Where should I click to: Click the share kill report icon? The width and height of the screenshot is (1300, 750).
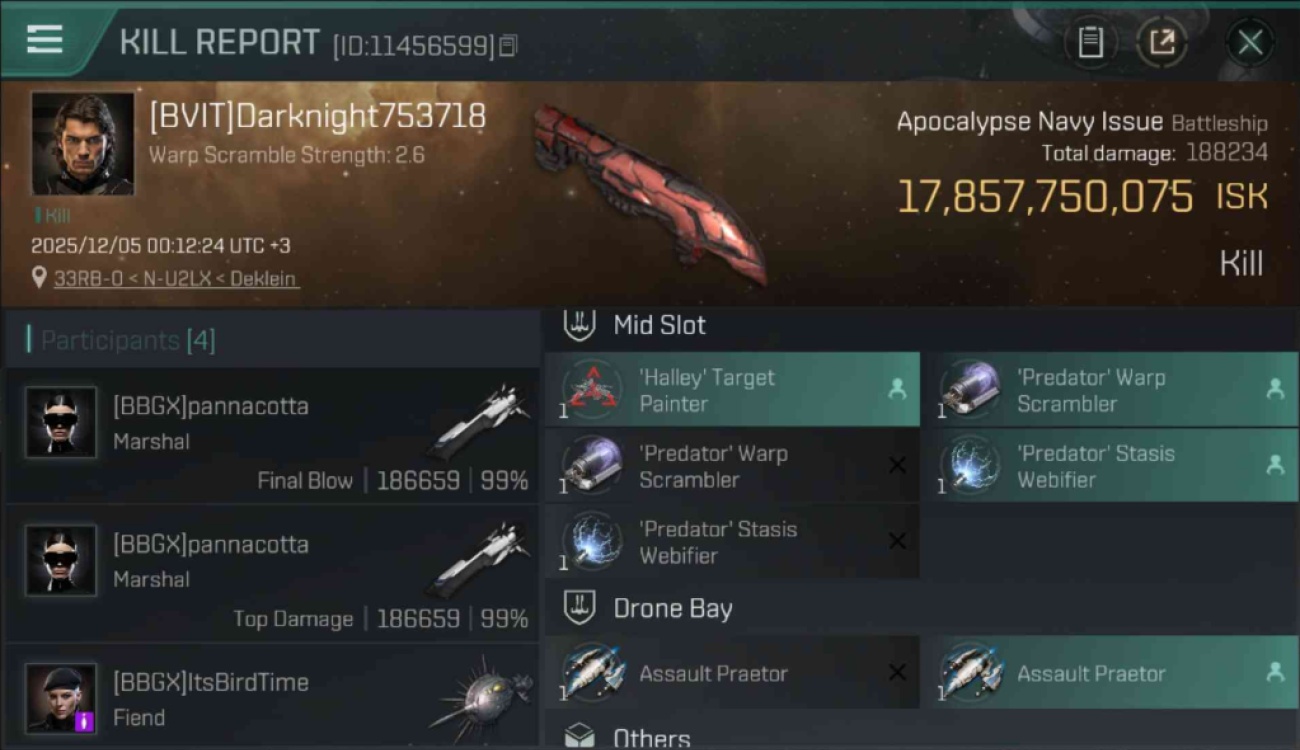point(1161,42)
